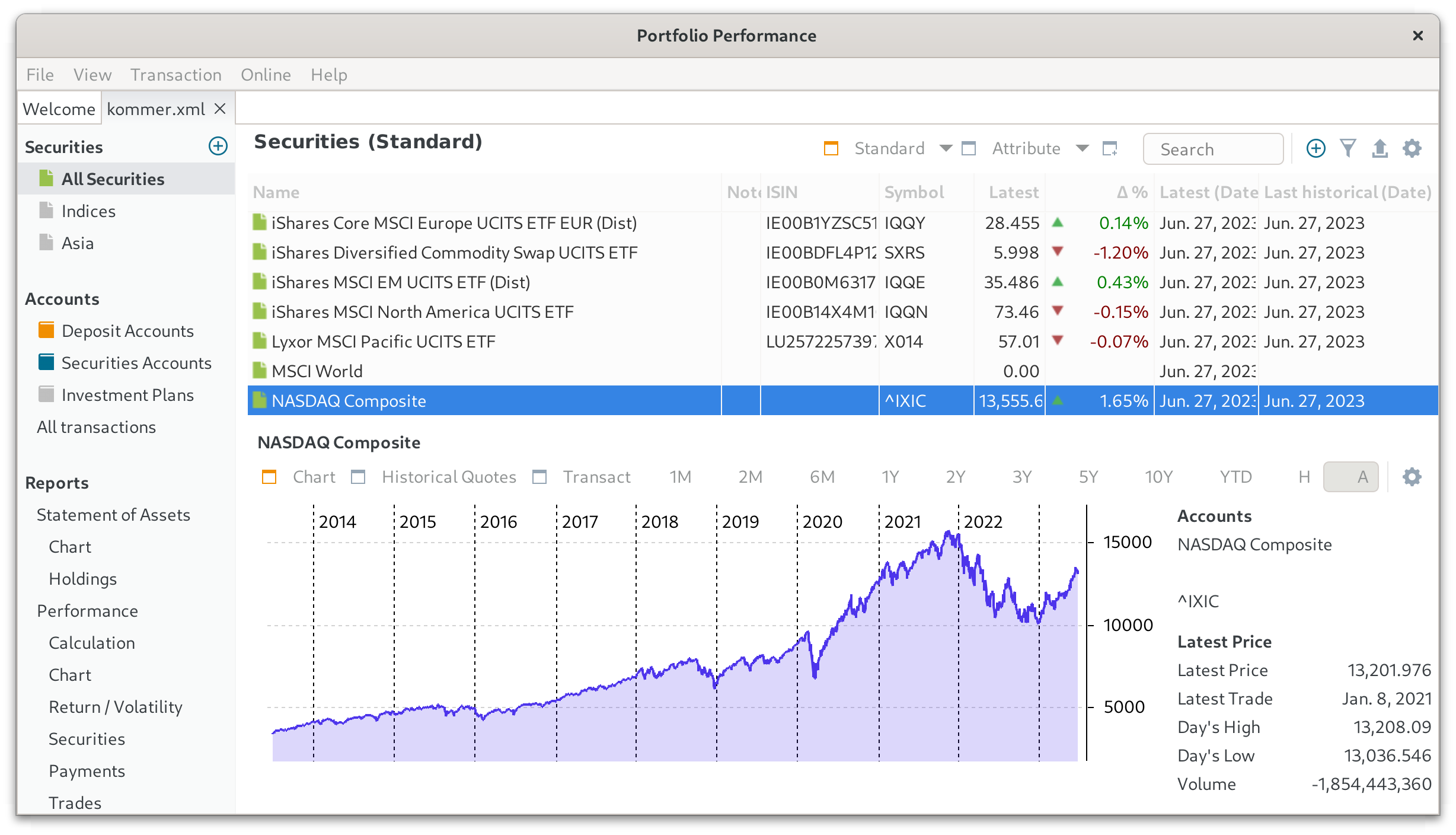Image resolution: width=1456 pixels, height=835 pixels.
Task: Switch to the Transactions pane
Action: coord(596,477)
